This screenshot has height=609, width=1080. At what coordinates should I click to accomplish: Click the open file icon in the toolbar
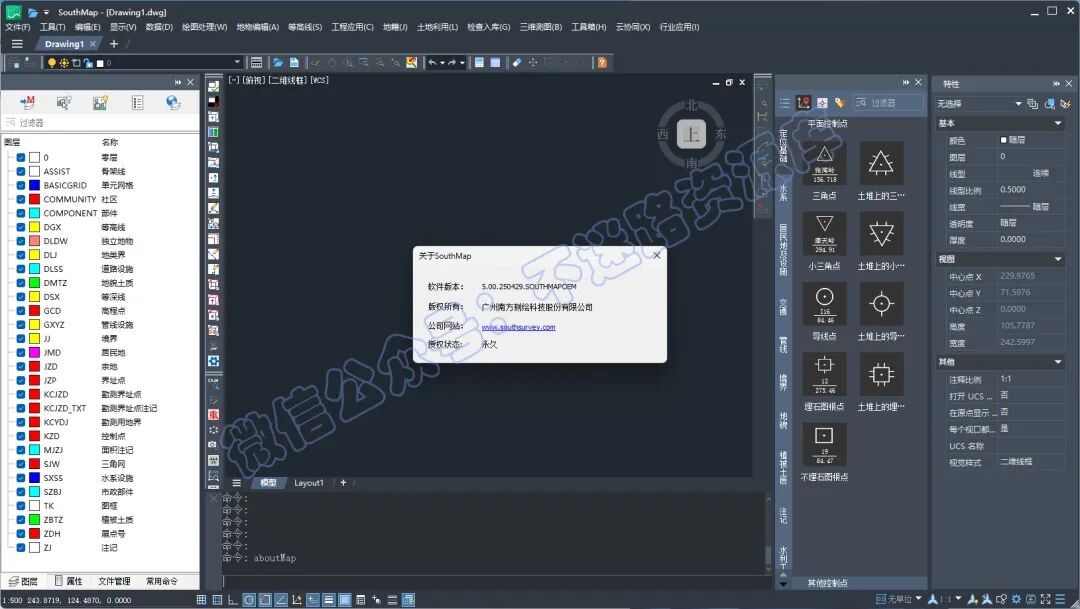pos(278,63)
